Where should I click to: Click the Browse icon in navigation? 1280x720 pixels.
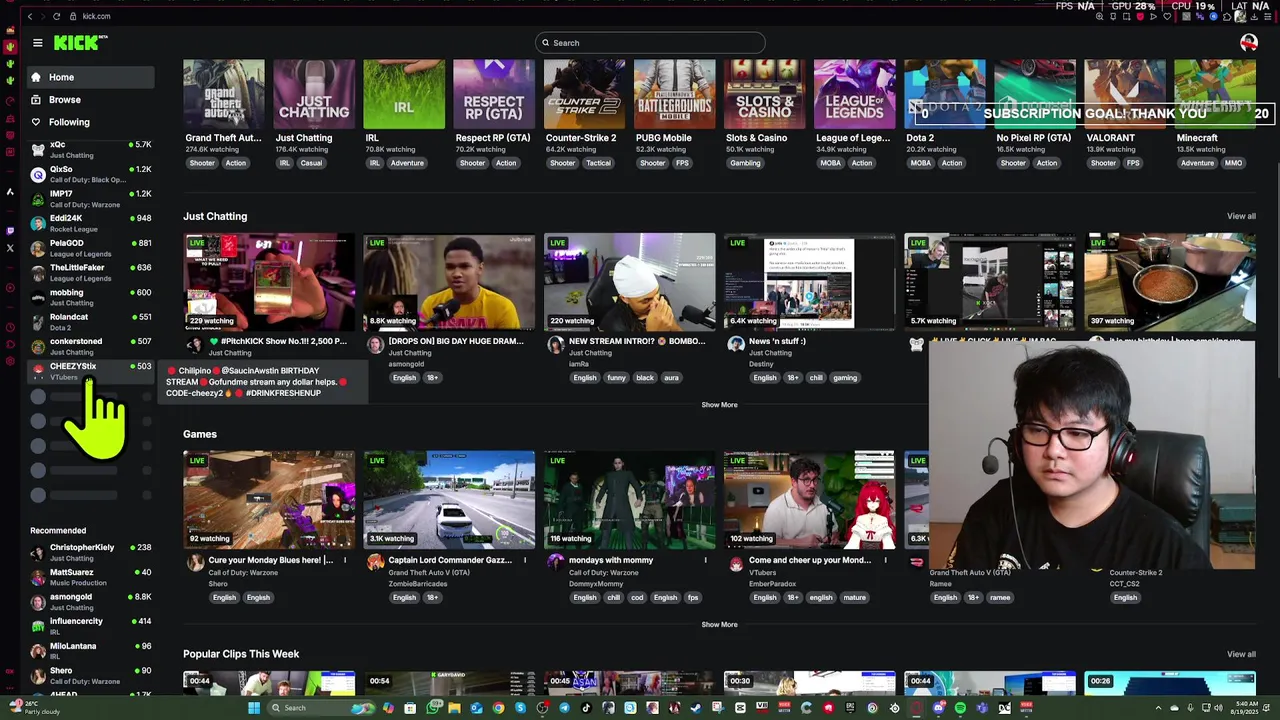(36, 100)
